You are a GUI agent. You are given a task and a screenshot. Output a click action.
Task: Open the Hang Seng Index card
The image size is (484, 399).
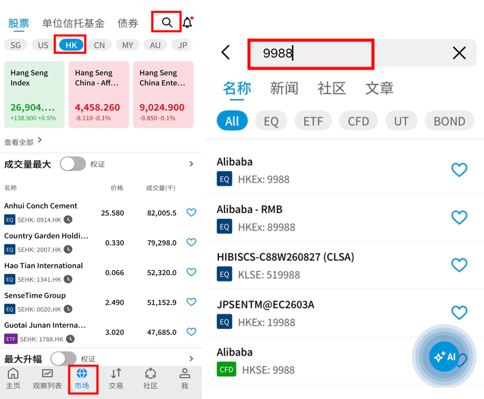[34, 94]
